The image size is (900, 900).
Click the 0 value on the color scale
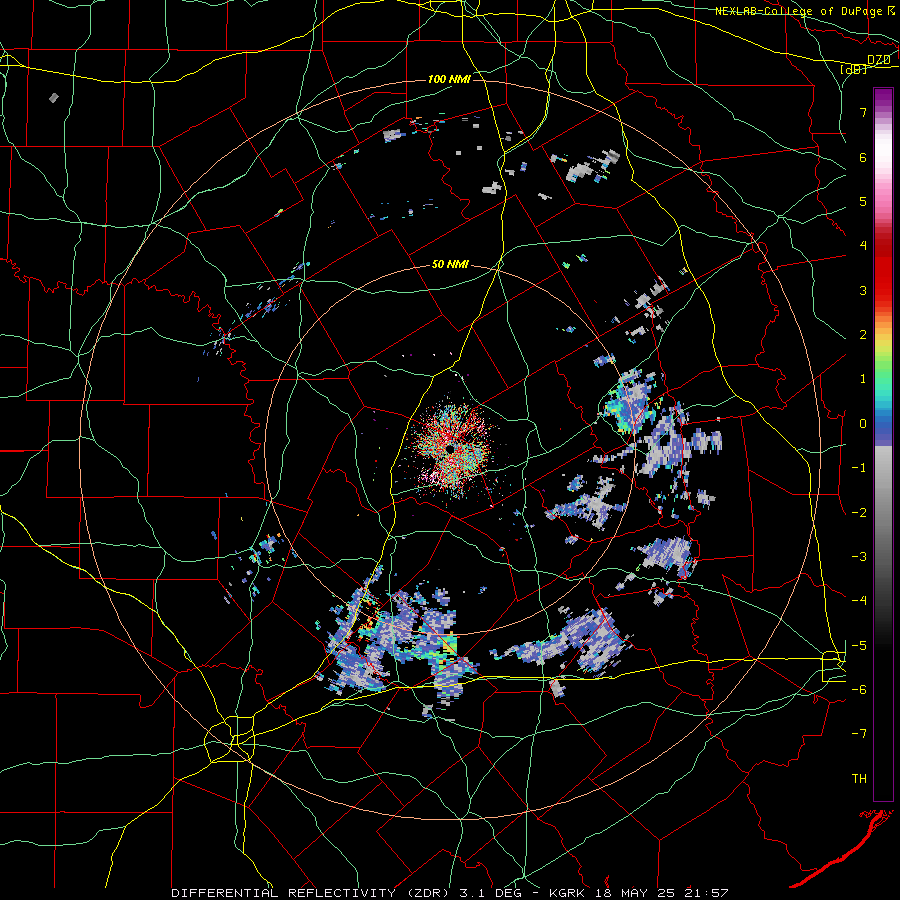[x=863, y=424]
